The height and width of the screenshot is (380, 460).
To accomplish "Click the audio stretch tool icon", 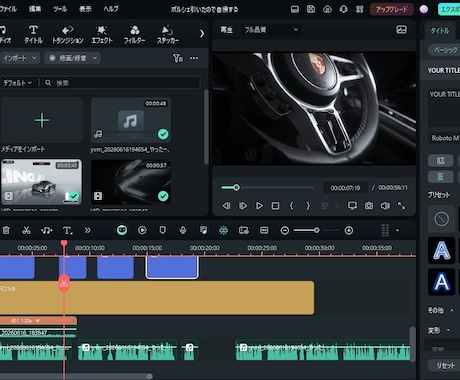I will (47, 230).
